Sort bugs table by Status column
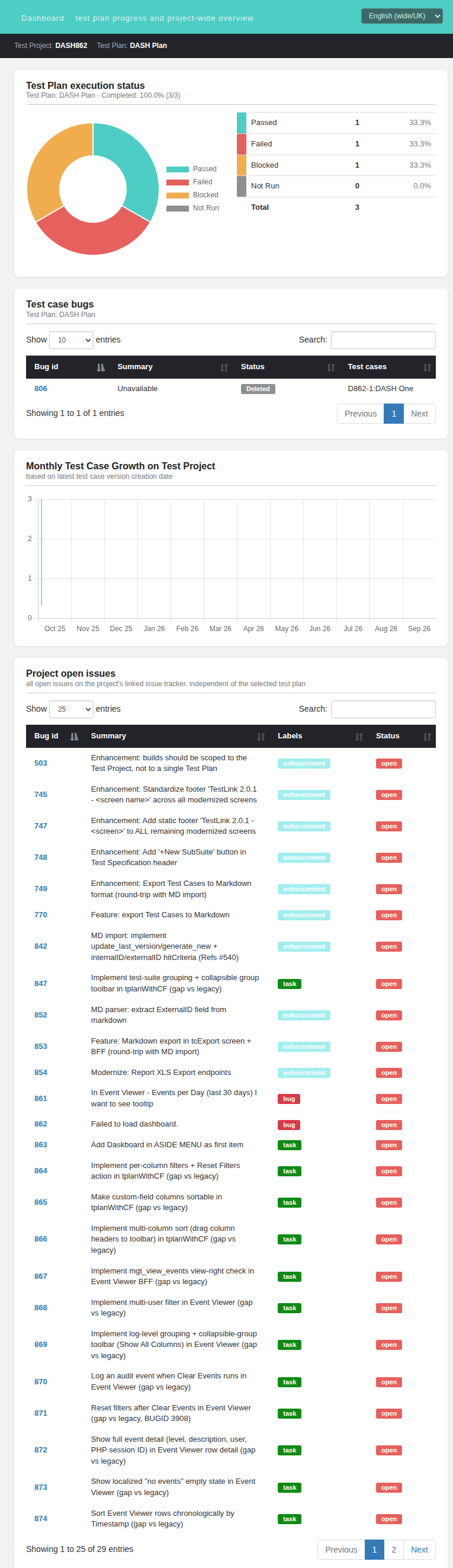The image size is (453, 1568). point(286,367)
